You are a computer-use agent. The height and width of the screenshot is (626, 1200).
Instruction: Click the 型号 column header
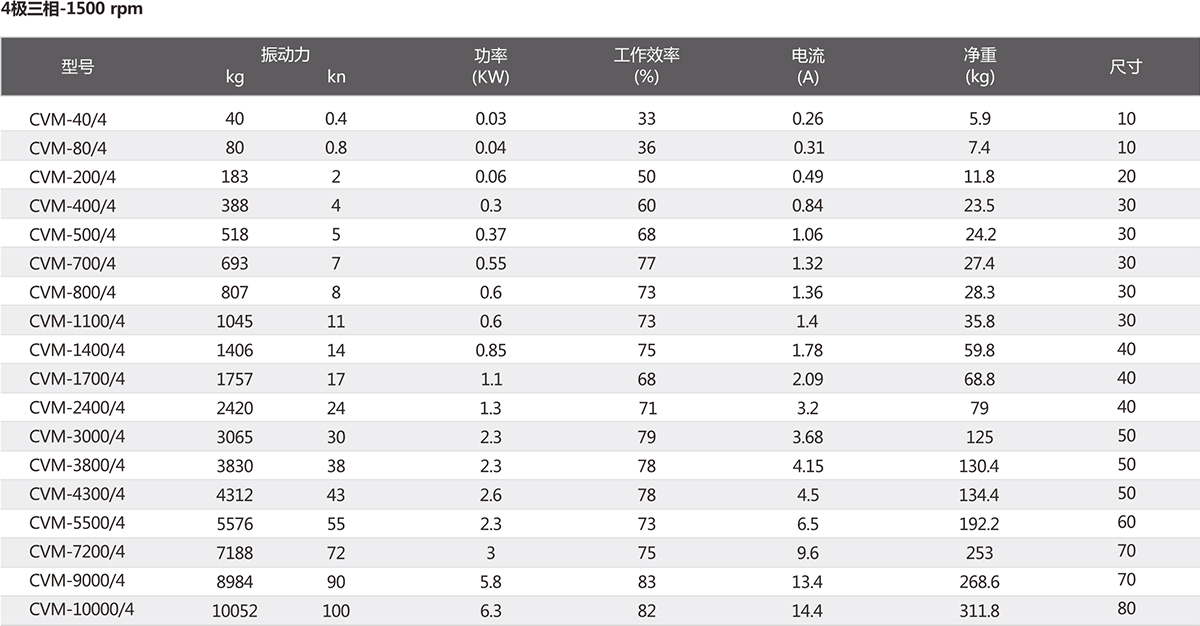pyautogui.click(x=78, y=67)
